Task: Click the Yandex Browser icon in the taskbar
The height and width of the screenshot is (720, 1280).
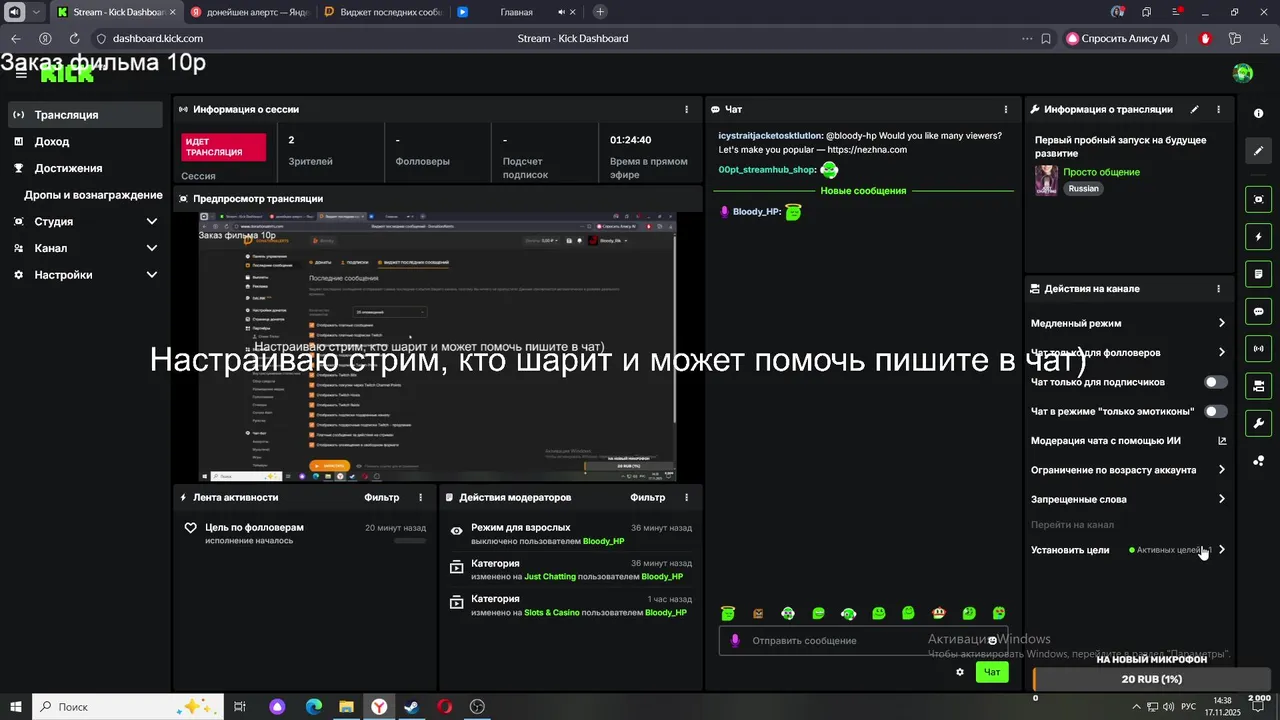Action: (380, 707)
